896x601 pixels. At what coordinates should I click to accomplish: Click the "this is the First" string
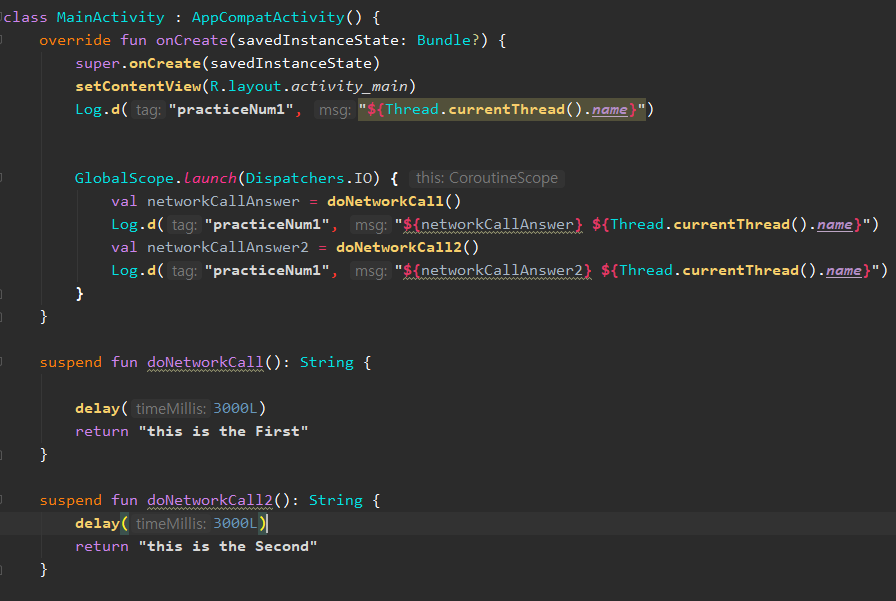(223, 431)
